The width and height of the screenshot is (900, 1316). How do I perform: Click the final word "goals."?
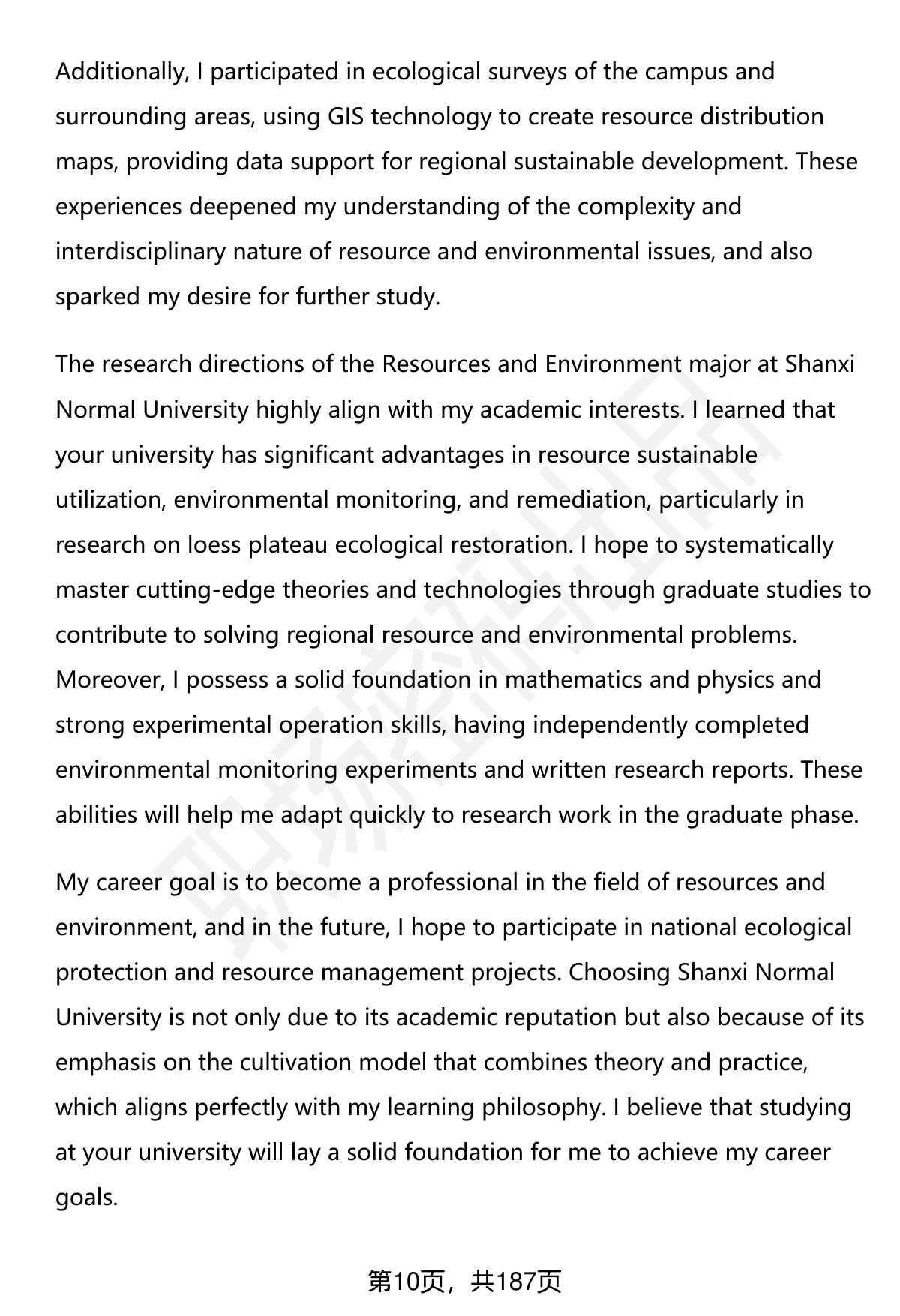pyautogui.click(x=87, y=1198)
